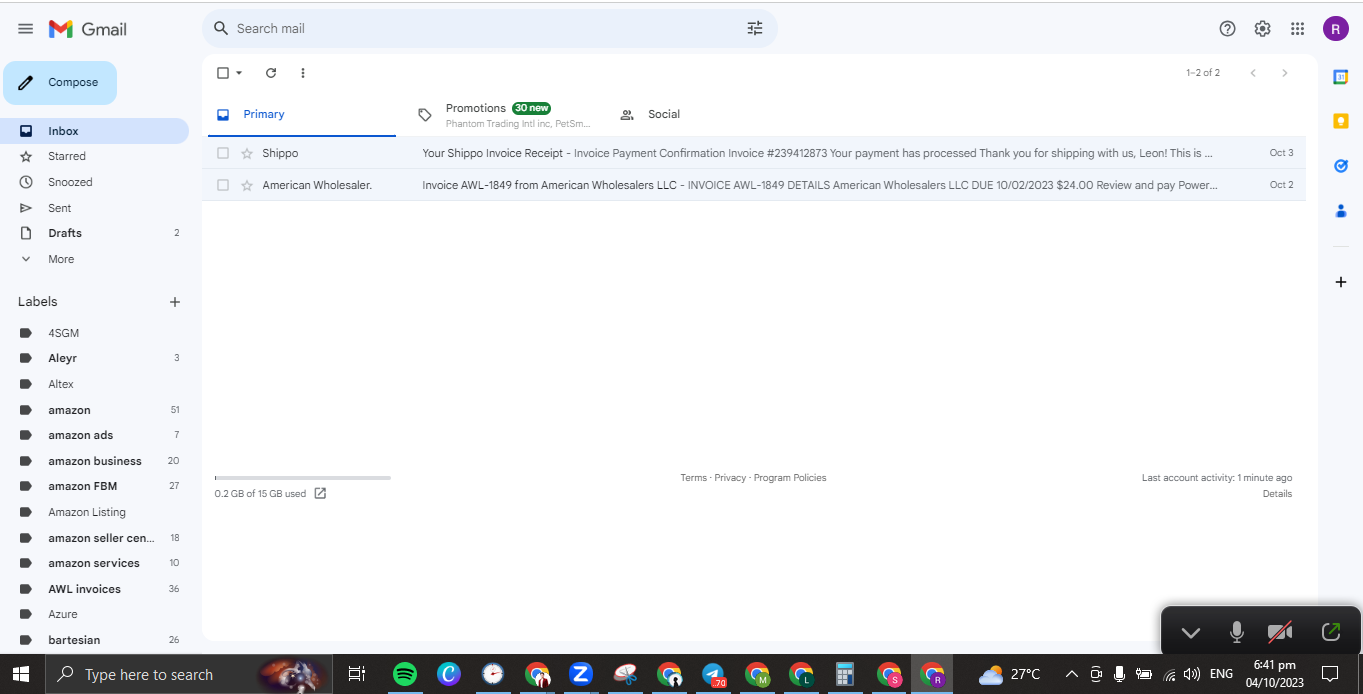Viewport: 1363px width, 694px height.
Task: Click the Compose button
Action: pyautogui.click(x=60, y=83)
